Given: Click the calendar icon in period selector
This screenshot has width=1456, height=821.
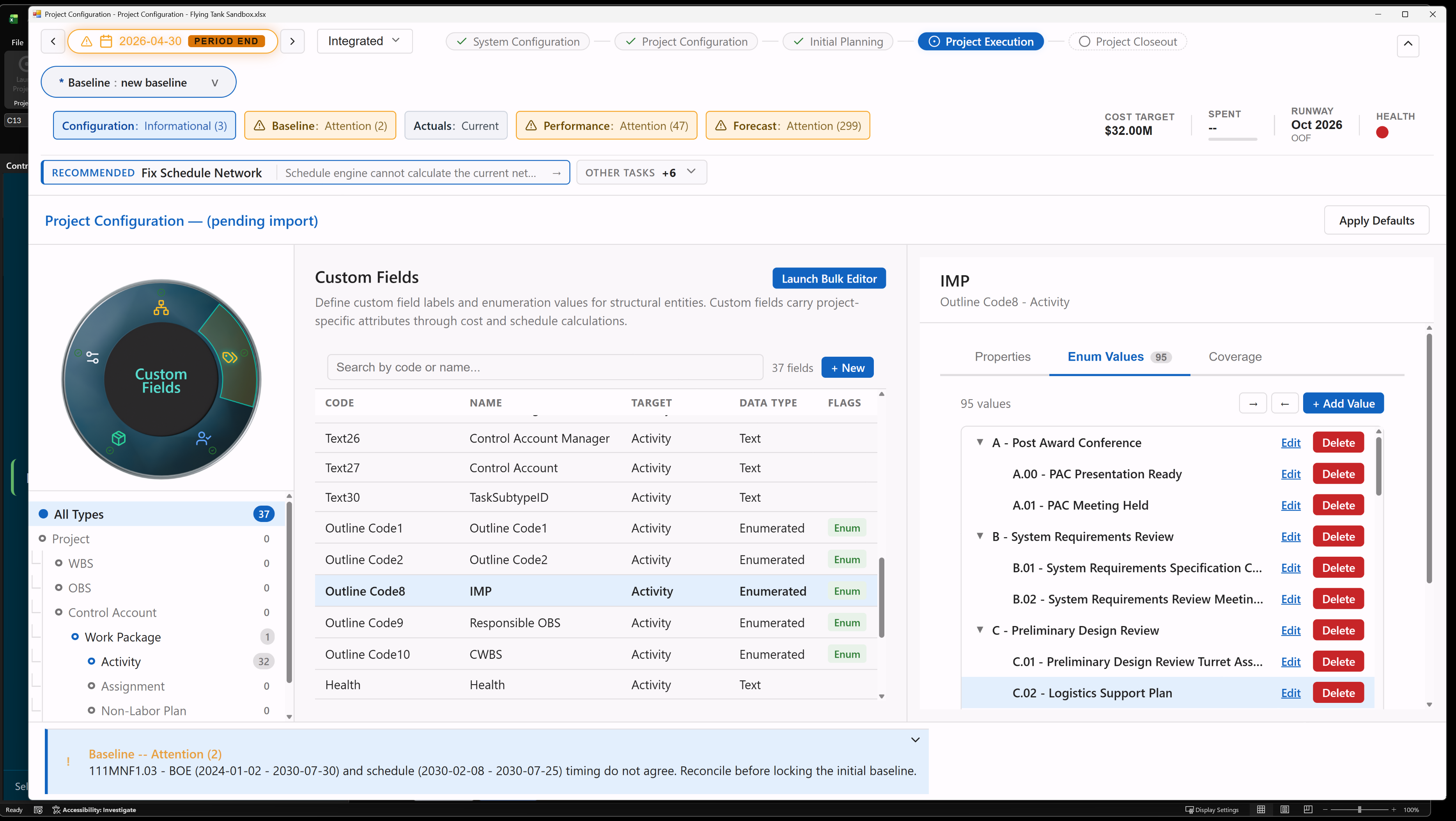Looking at the screenshot, I should pos(106,41).
